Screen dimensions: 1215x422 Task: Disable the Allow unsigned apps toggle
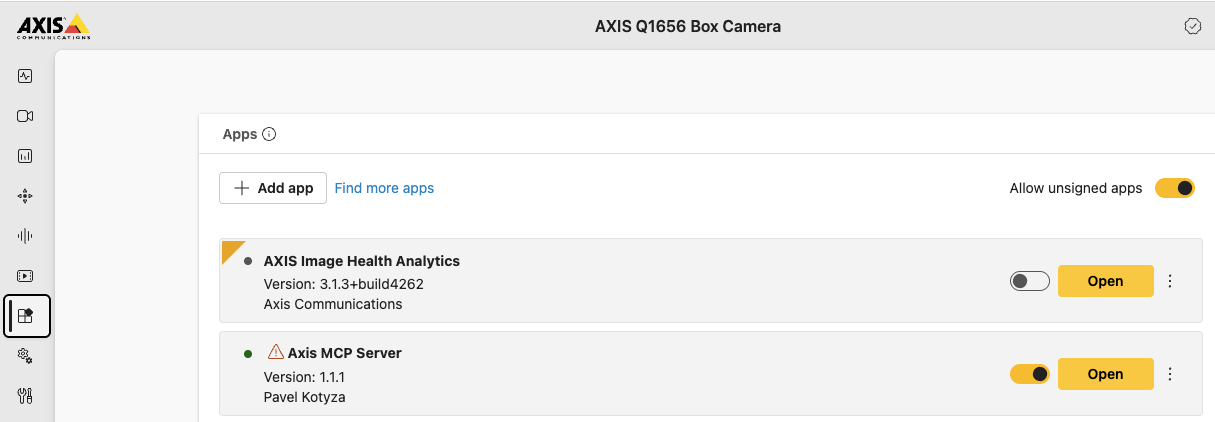[x=1175, y=188]
